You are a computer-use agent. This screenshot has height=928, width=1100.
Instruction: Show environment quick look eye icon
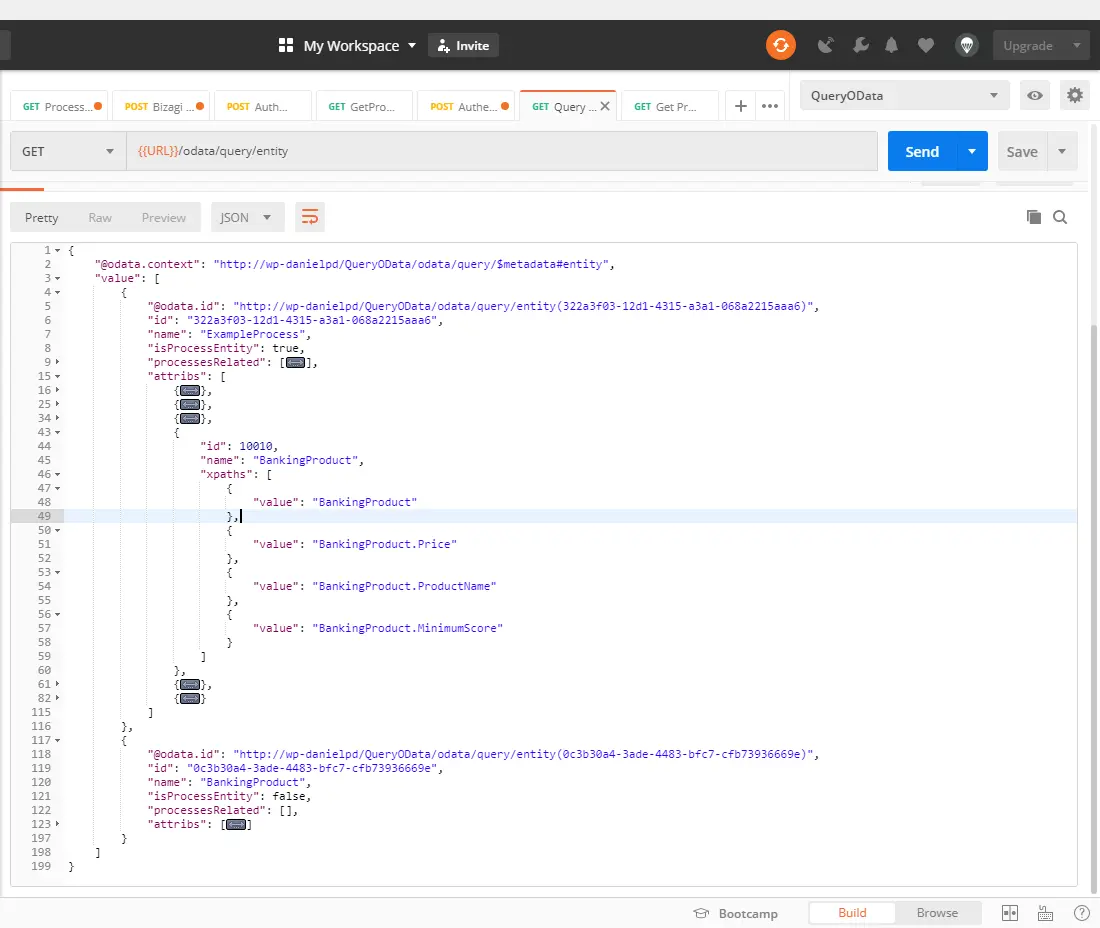tap(1035, 95)
